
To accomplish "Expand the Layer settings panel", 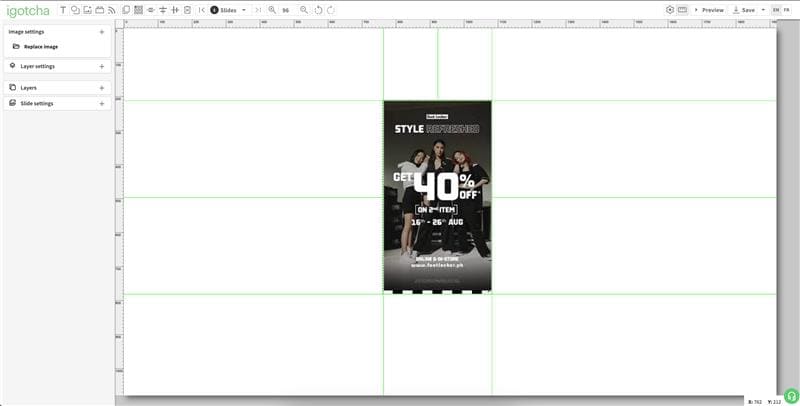I will click(102, 66).
